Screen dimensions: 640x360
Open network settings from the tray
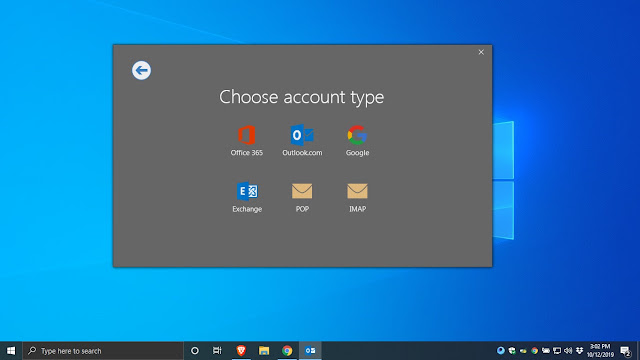point(557,351)
